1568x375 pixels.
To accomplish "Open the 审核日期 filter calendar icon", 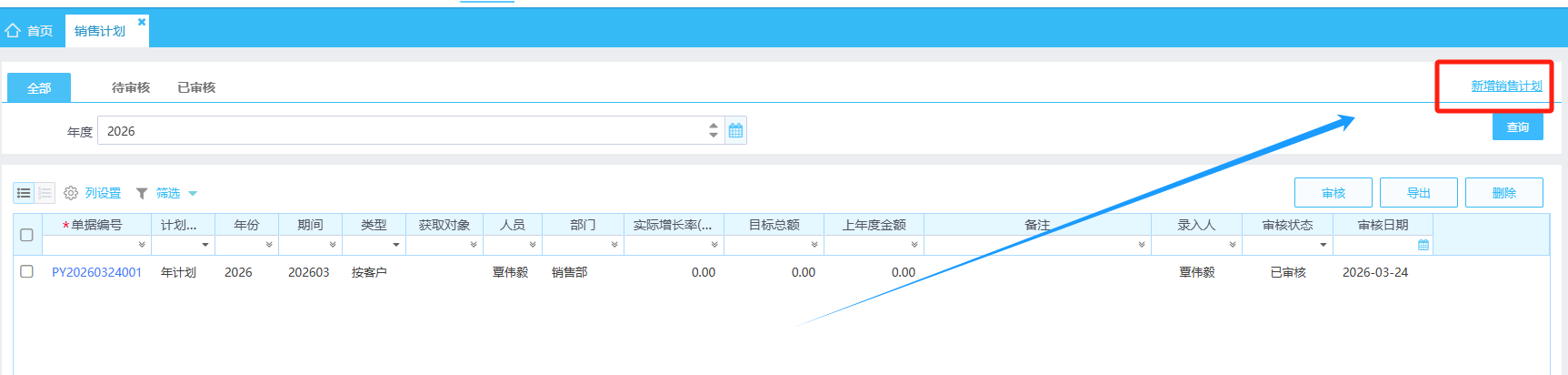I will (x=1423, y=245).
